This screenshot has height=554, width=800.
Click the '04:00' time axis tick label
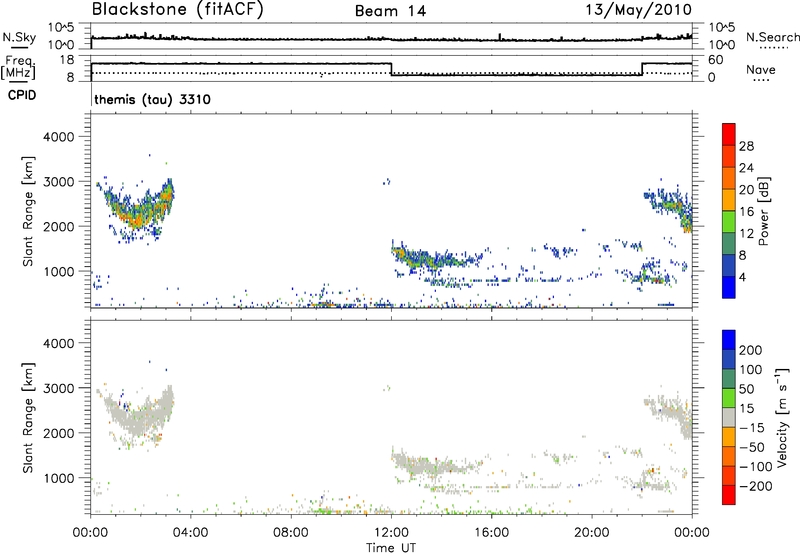click(x=190, y=533)
